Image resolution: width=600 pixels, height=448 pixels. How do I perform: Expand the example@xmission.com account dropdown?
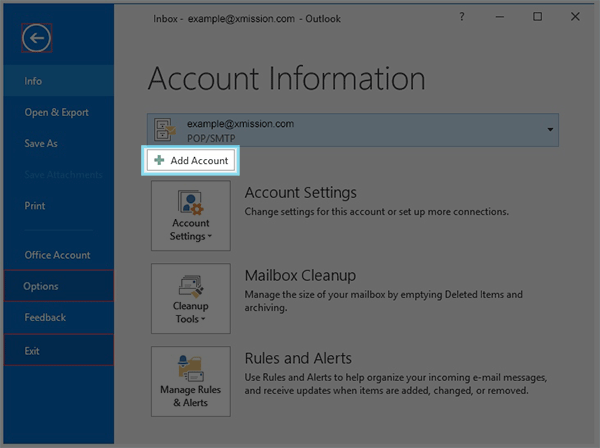tap(550, 129)
